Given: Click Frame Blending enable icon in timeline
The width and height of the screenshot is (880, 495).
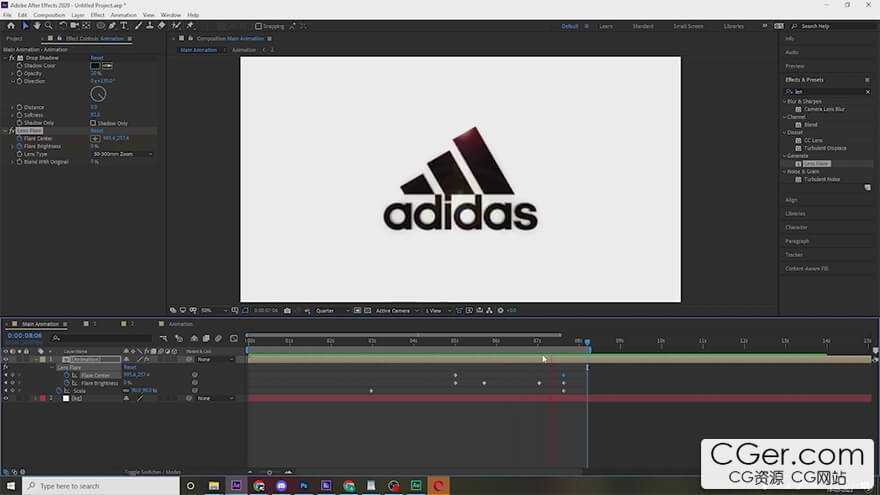Looking at the screenshot, I should point(206,338).
